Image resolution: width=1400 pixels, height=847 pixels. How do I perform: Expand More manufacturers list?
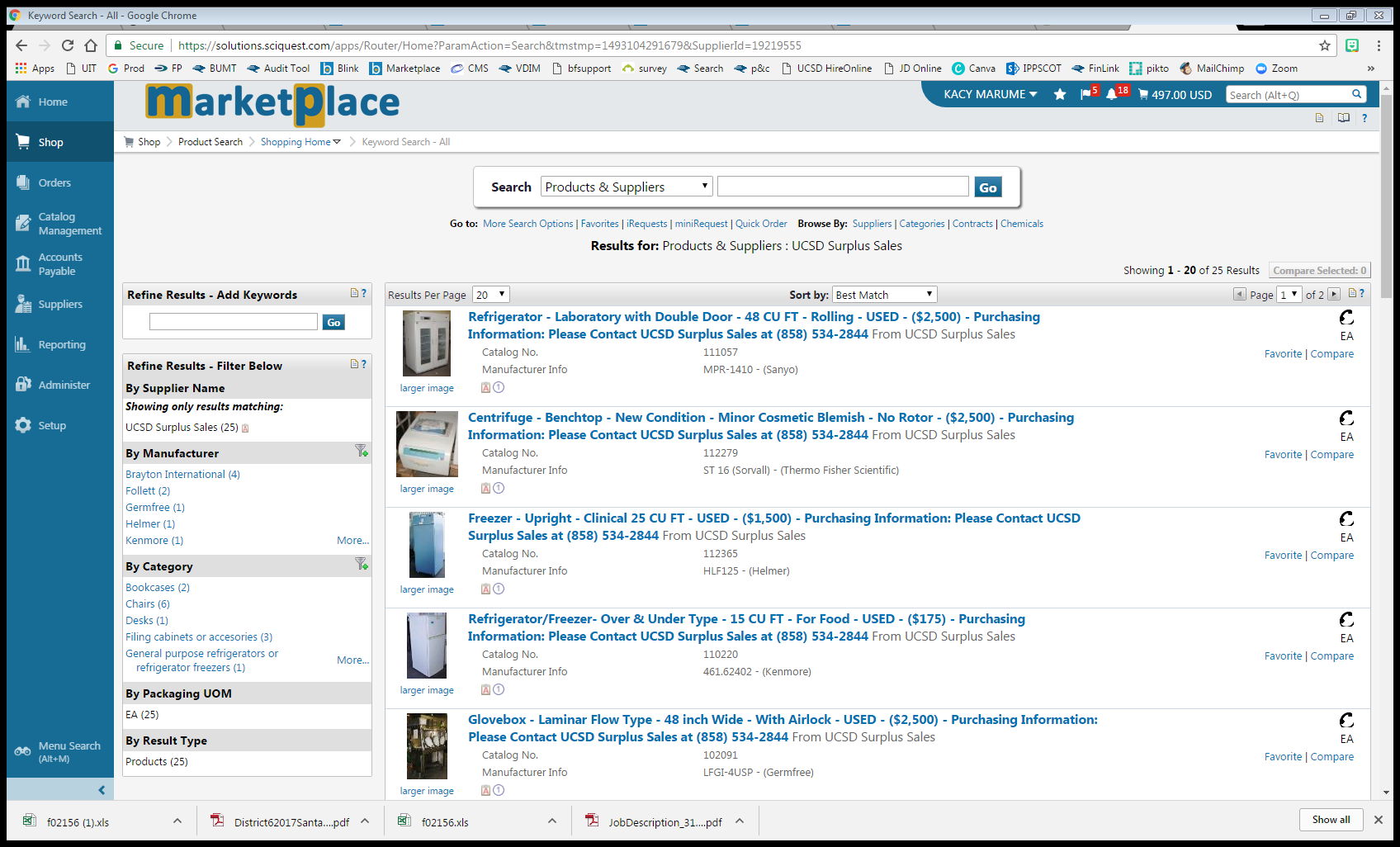[x=352, y=541]
